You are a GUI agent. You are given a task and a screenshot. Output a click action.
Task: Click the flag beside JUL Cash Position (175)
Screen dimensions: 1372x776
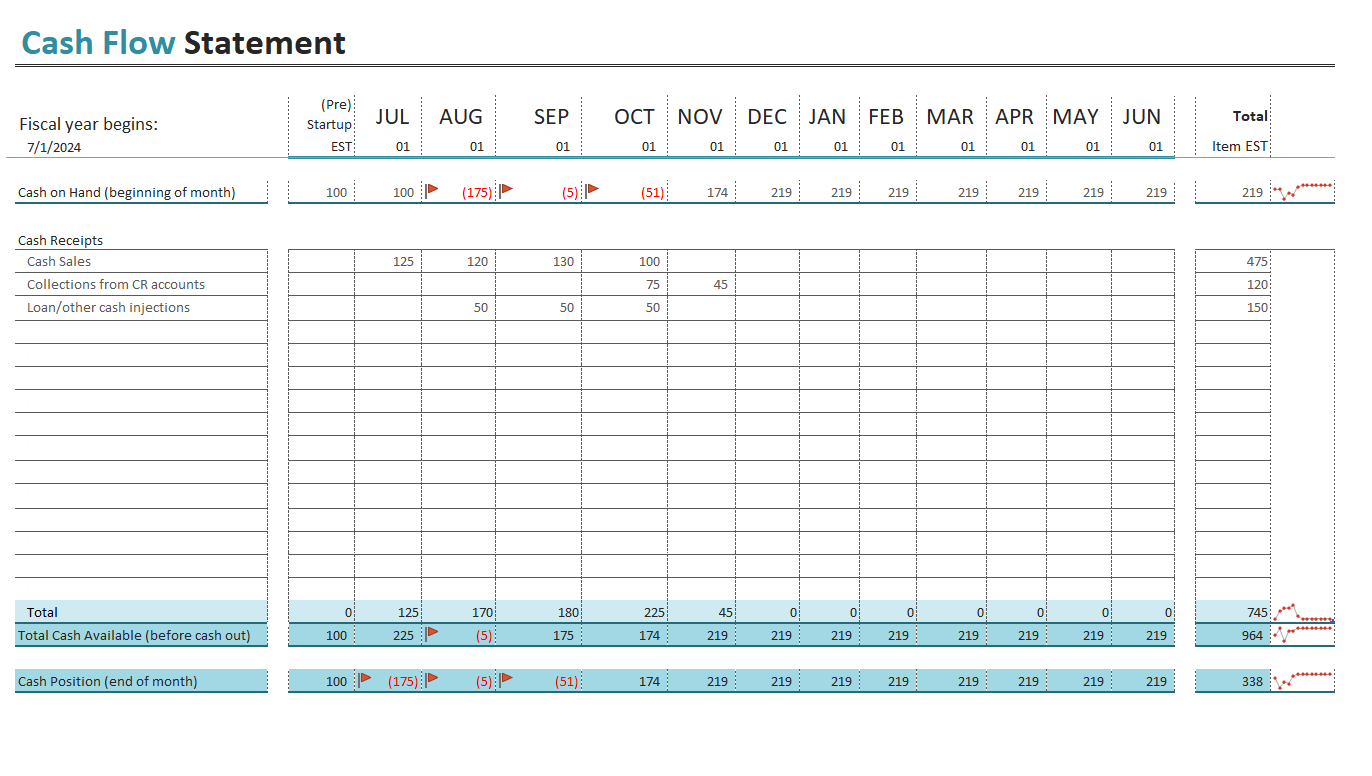pyautogui.click(x=365, y=678)
